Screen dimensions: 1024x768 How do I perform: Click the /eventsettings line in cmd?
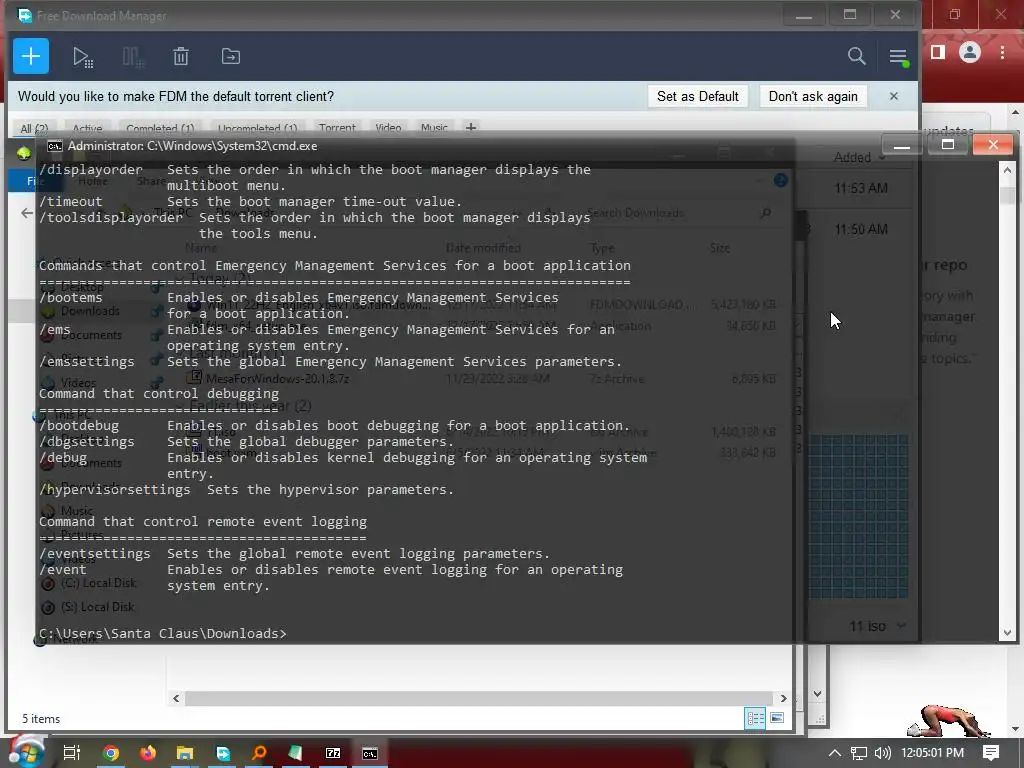pyautogui.click(x=295, y=554)
